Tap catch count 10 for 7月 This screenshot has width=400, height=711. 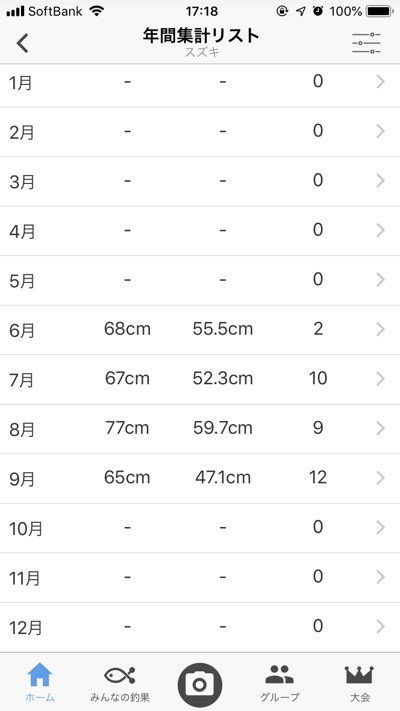click(318, 378)
